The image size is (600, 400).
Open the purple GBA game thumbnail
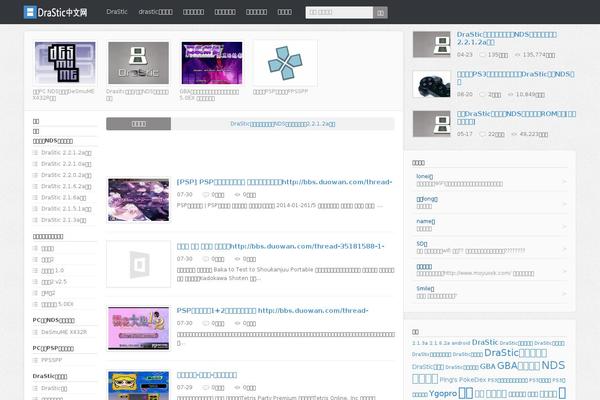212,63
